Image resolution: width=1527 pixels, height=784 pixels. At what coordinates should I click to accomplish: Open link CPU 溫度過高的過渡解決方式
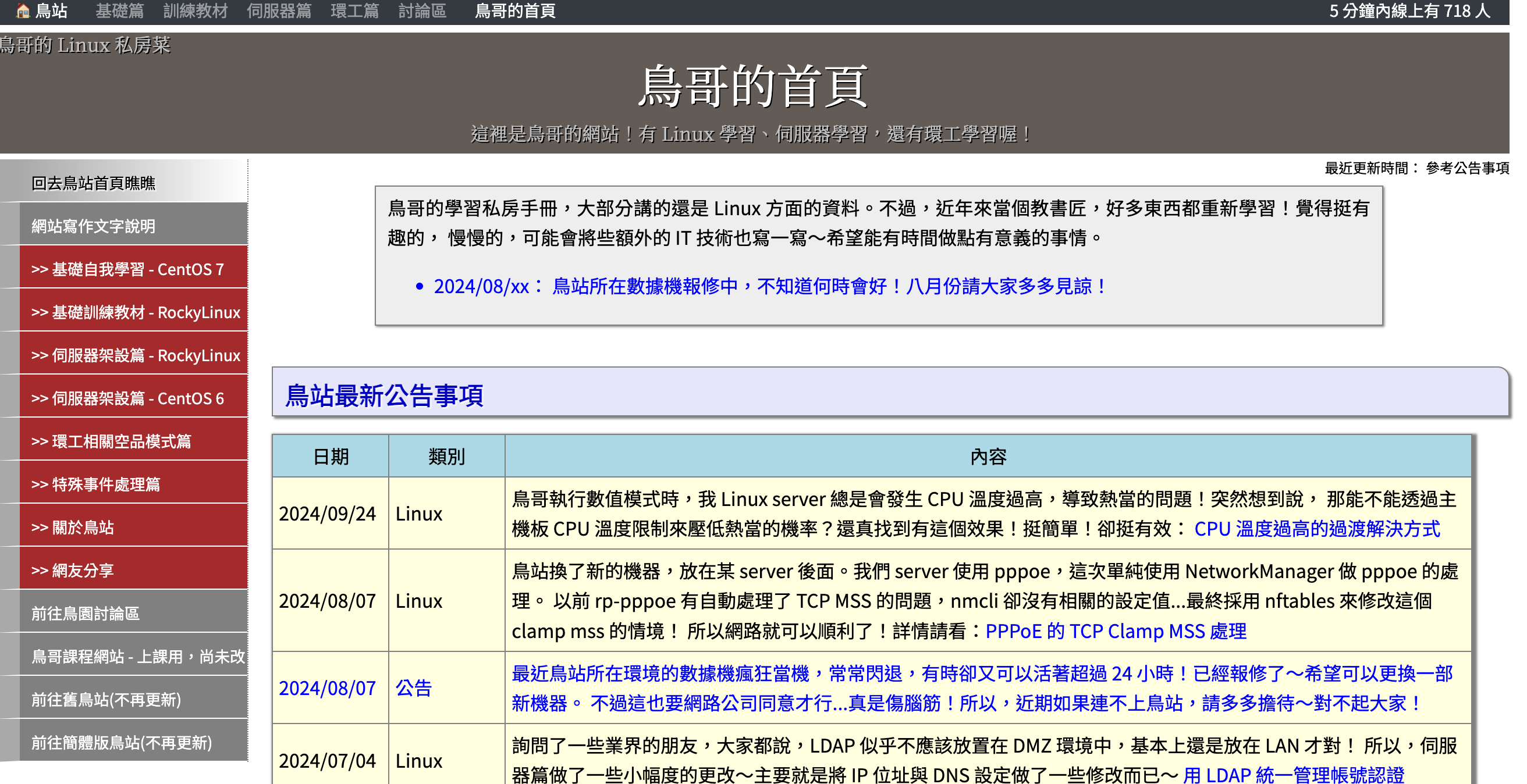point(1316,529)
